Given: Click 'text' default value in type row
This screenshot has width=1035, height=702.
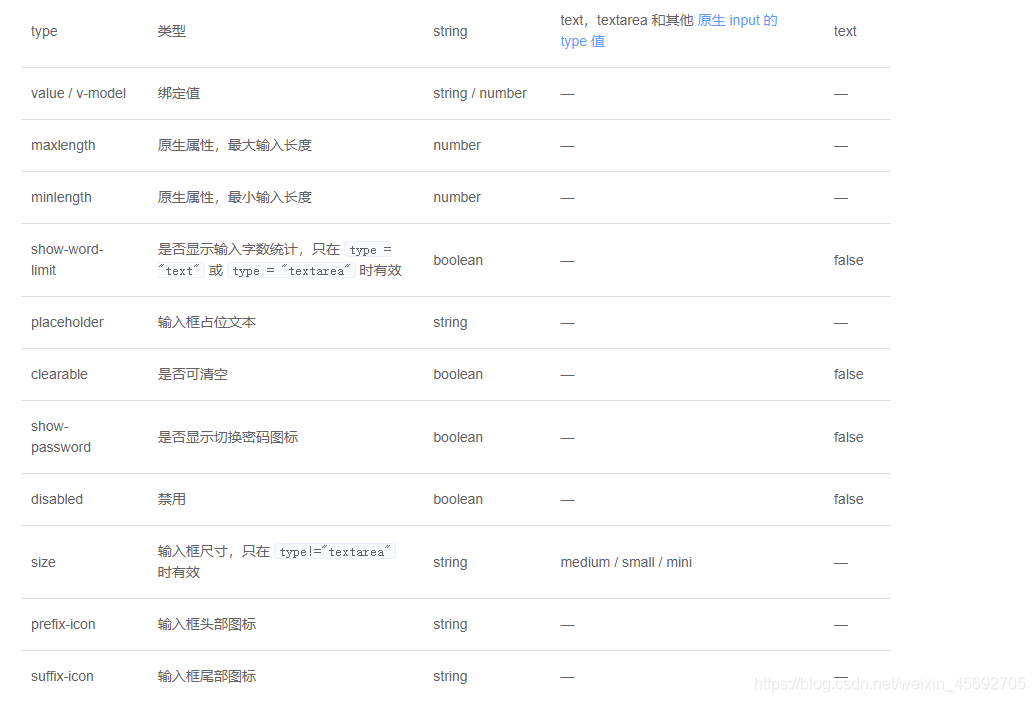Looking at the screenshot, I should 845,32.
